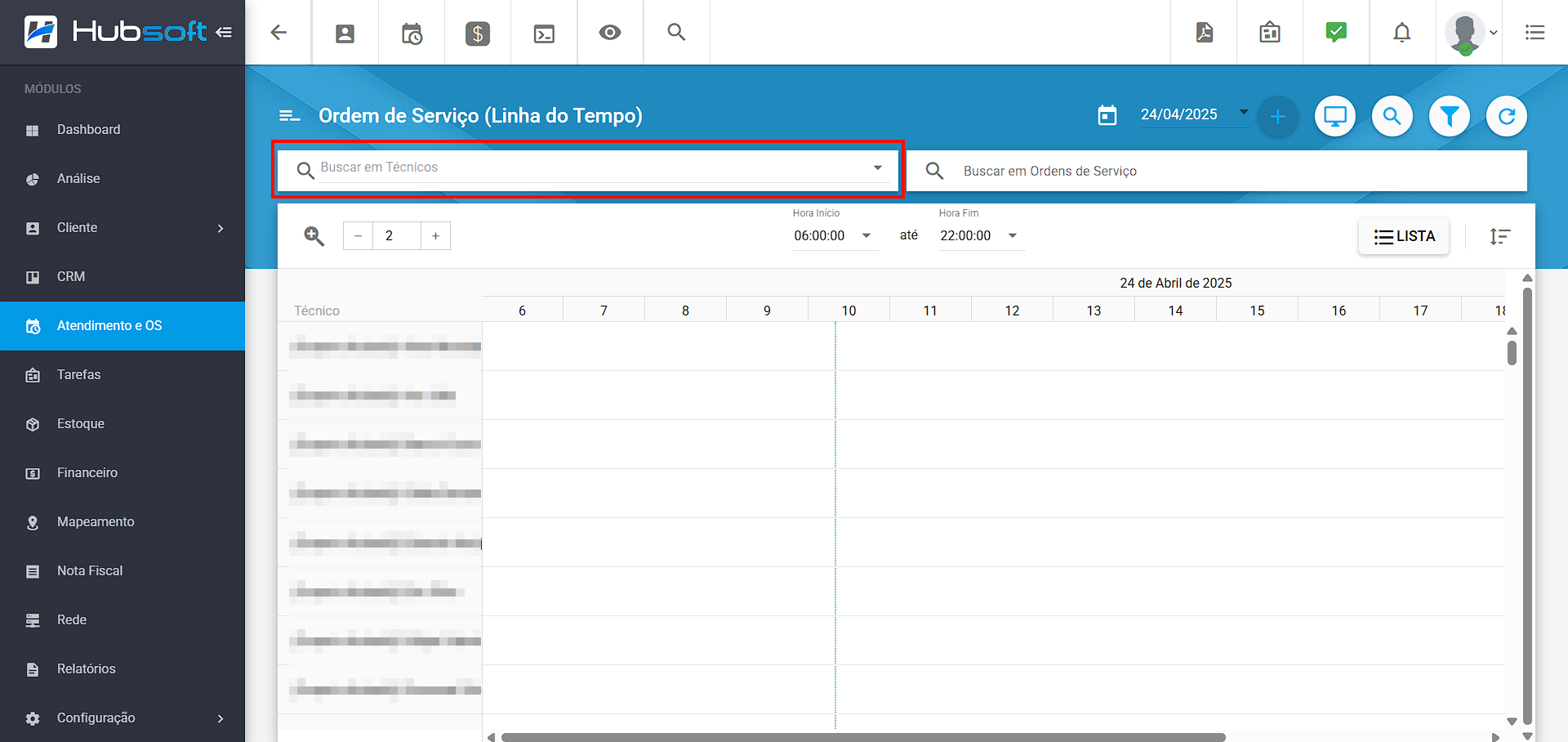Focus the Buscar em Técnicos field

587,168
